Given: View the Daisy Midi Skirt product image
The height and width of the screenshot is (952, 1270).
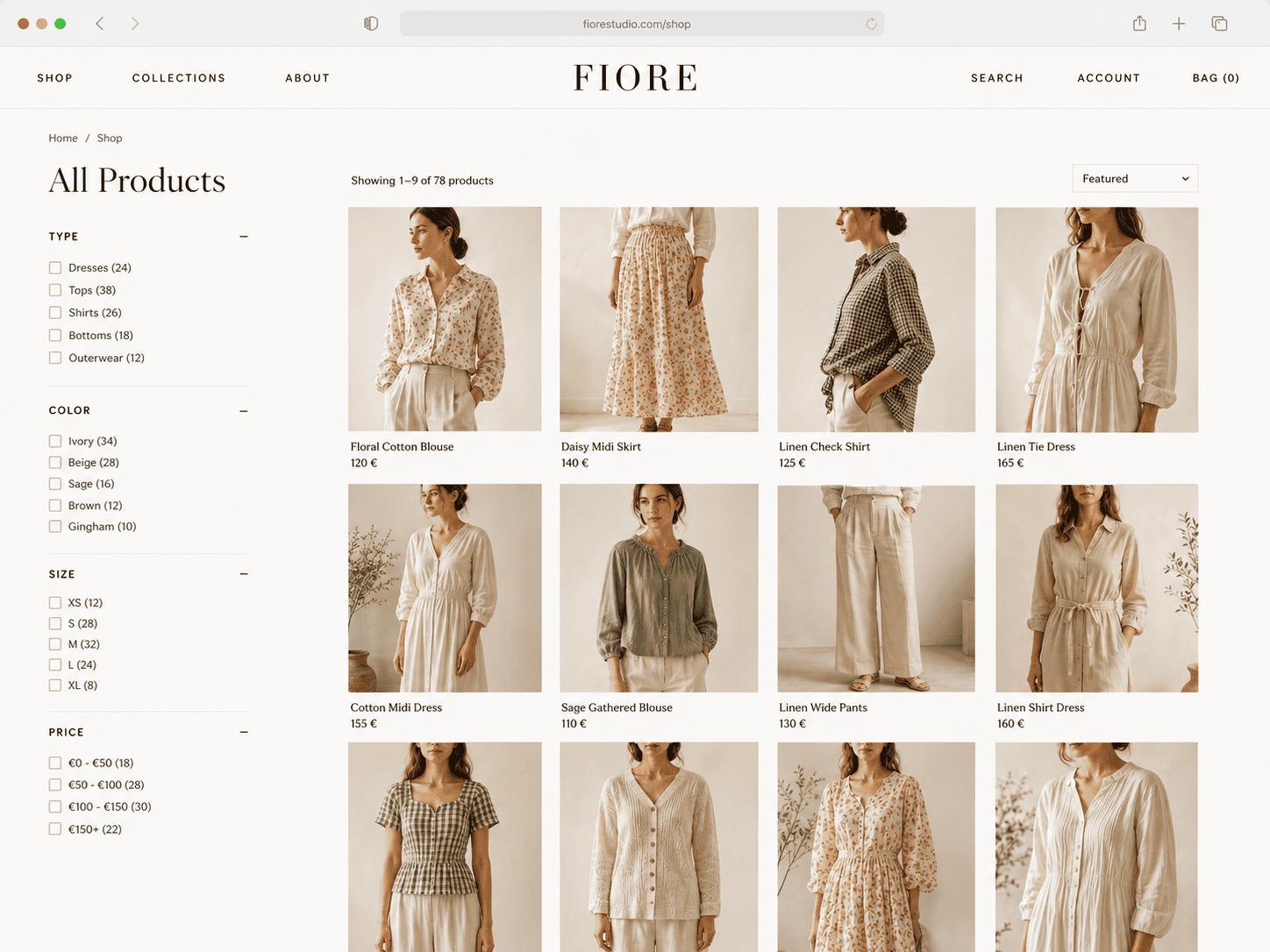Looking at the screenshot, I should pos(659,319).
